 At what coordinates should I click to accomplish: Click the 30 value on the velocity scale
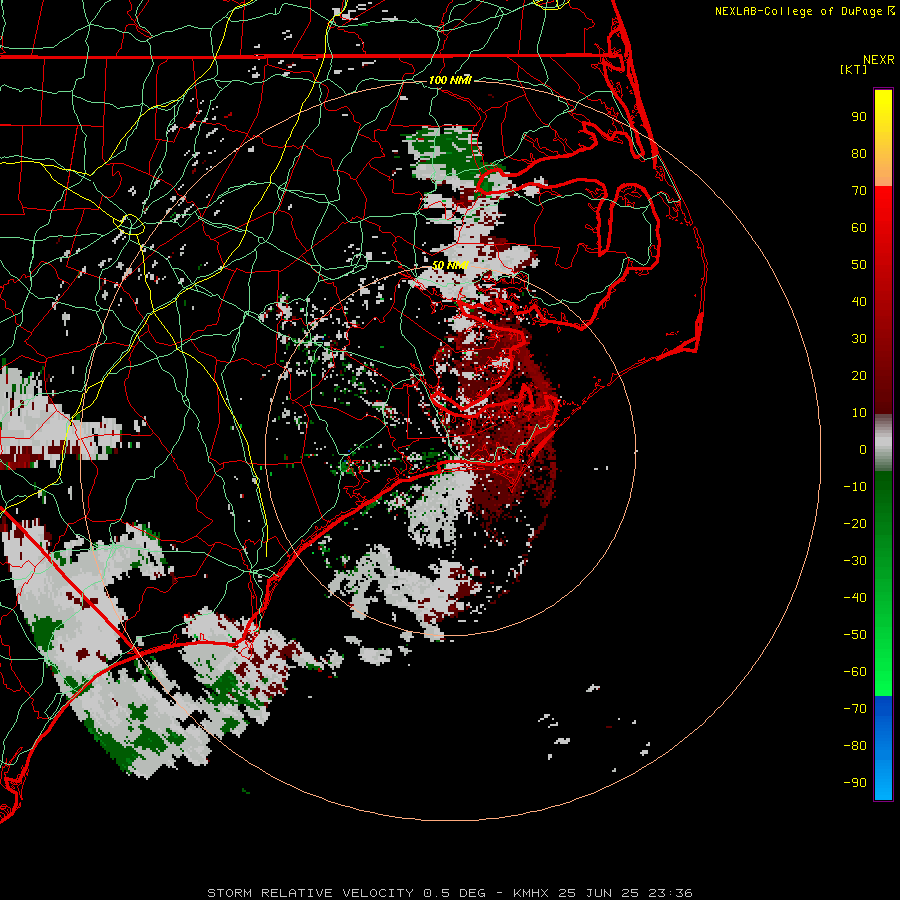point(859,339)
